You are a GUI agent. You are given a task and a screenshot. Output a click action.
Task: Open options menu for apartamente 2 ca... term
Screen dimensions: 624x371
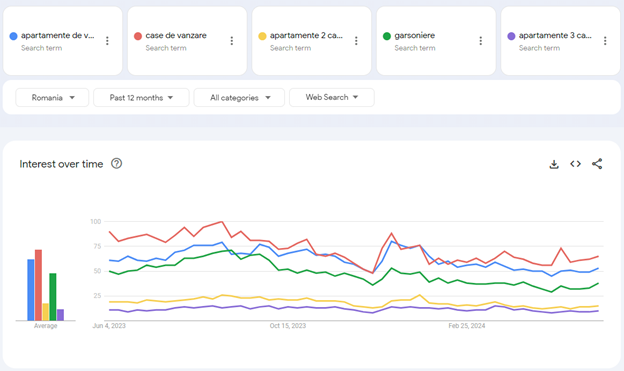click(356, 41)
